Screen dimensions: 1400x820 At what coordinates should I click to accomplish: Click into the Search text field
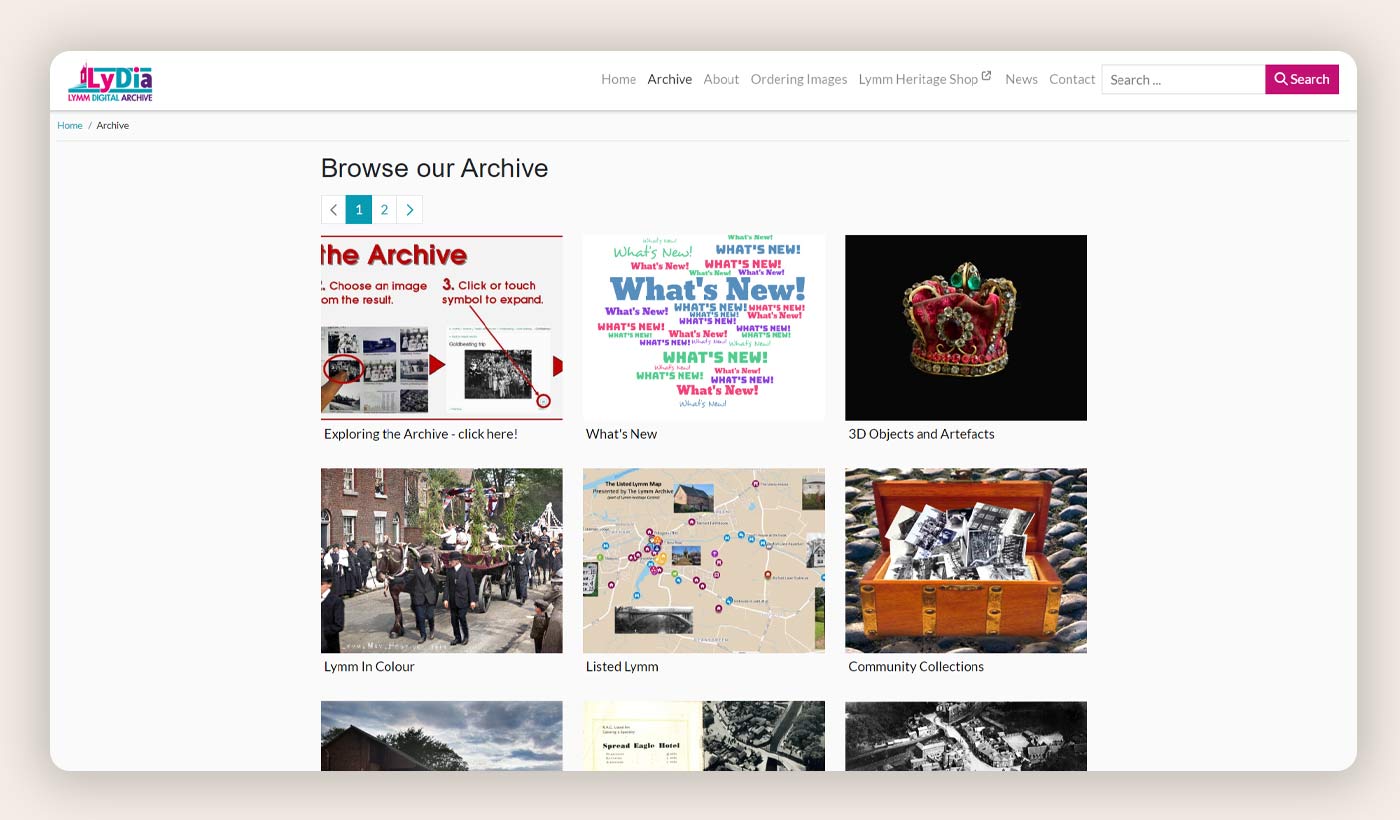pos(1183,79)
